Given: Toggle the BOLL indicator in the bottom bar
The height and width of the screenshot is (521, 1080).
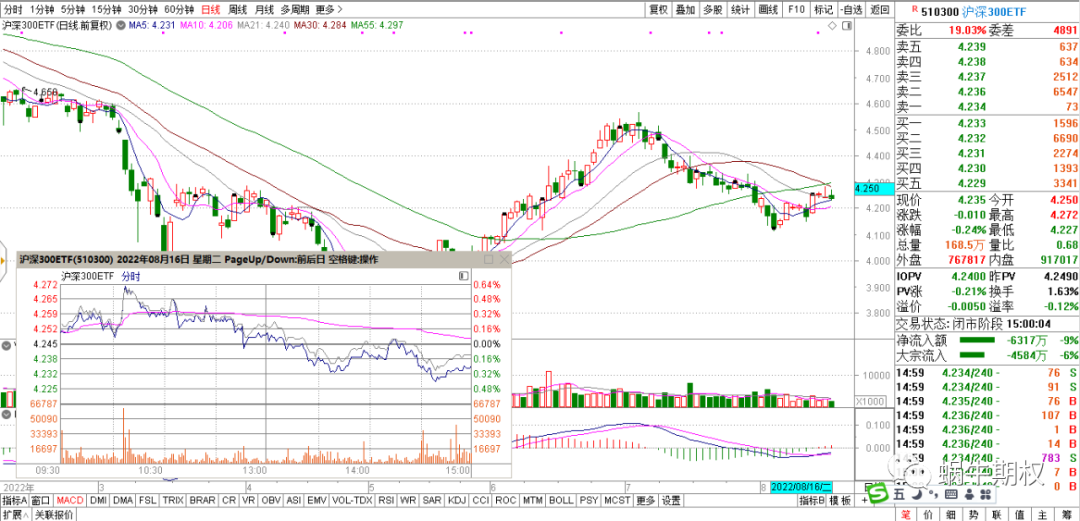Looking at the screenshot, I should coord(561,500).
